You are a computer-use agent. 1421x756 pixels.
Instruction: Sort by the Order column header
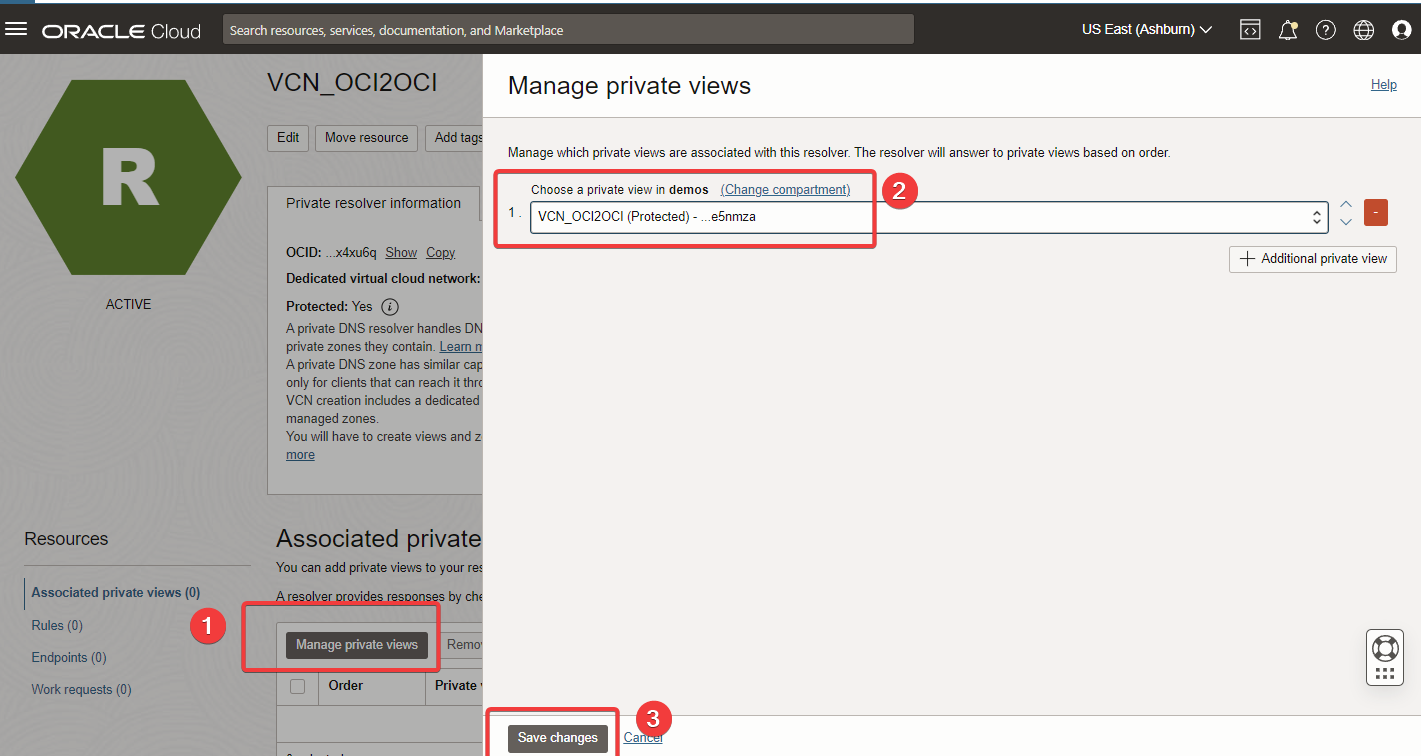click(346, 686)
